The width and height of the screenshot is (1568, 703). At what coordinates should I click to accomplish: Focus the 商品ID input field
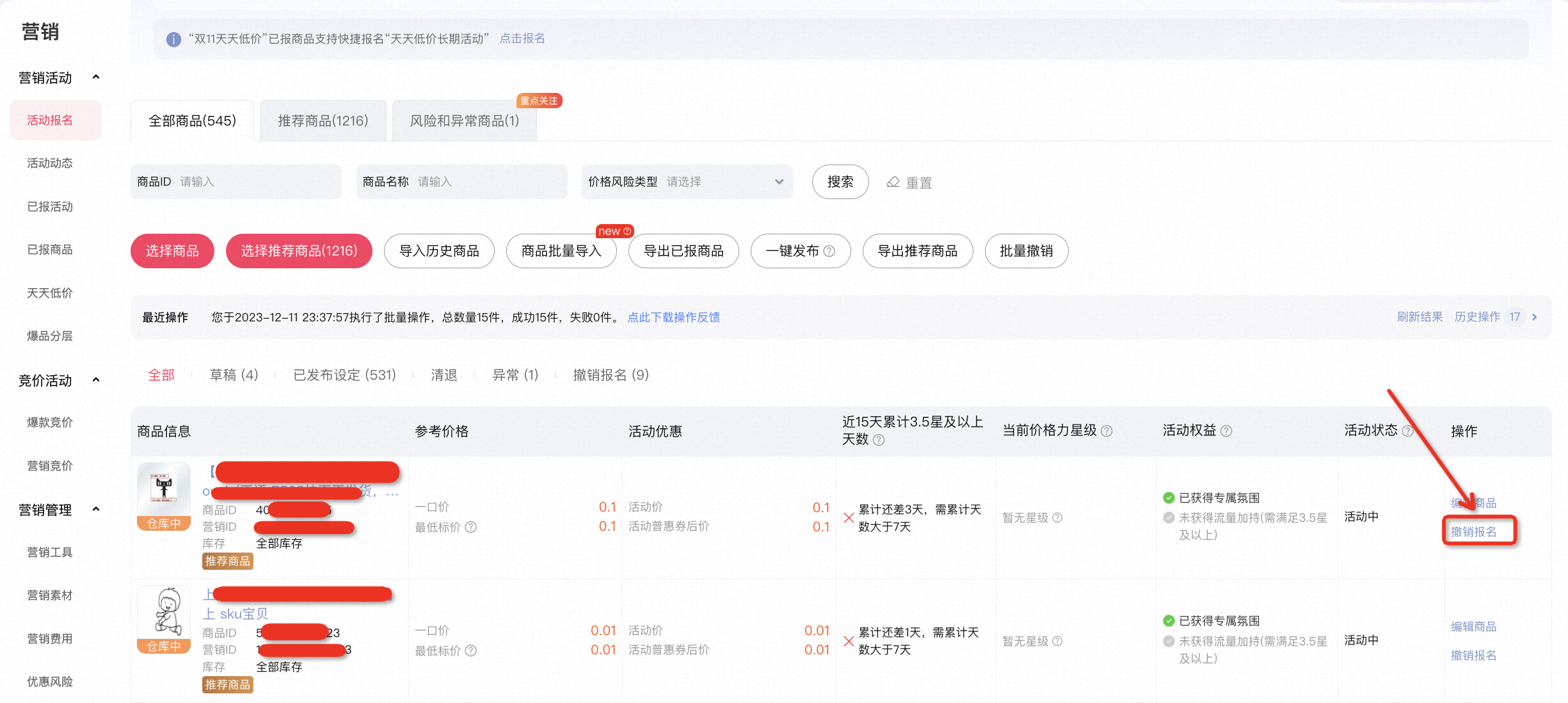[x=236, y=182]
